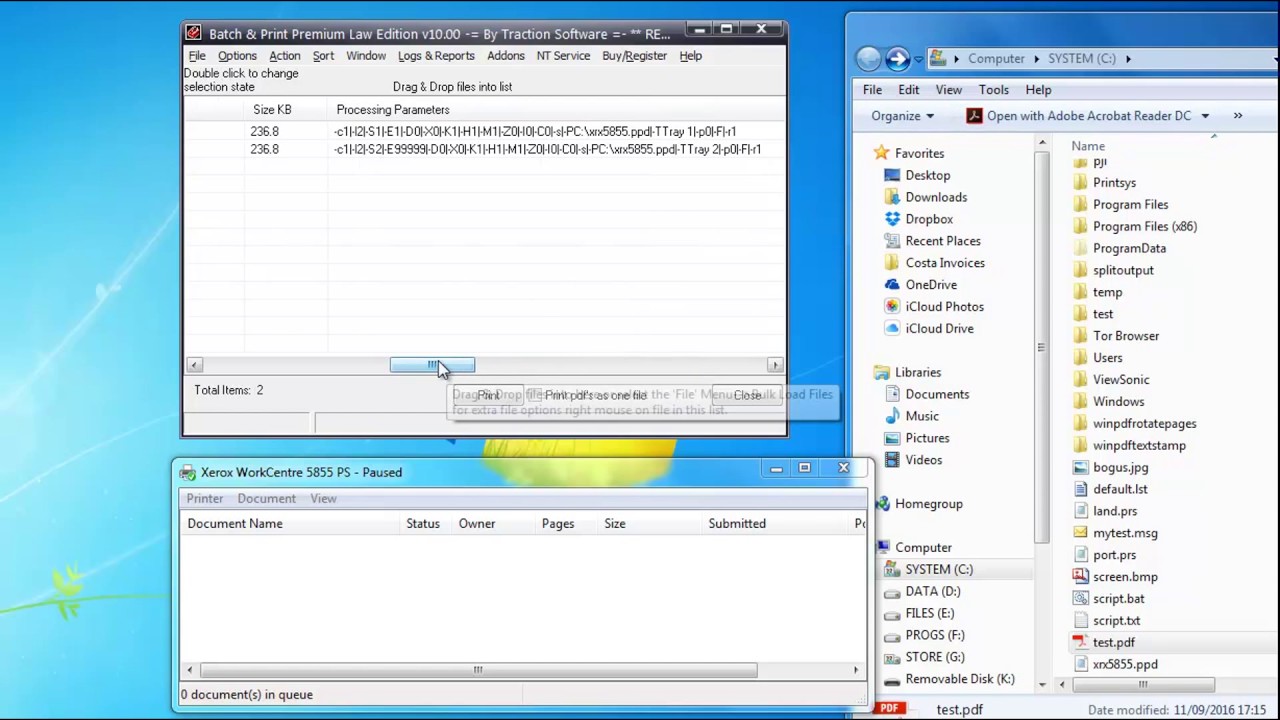This screenshot has width=1280, height=720.
Task: Open Dropbox in the Favorites list
Action: coord(929,220)
